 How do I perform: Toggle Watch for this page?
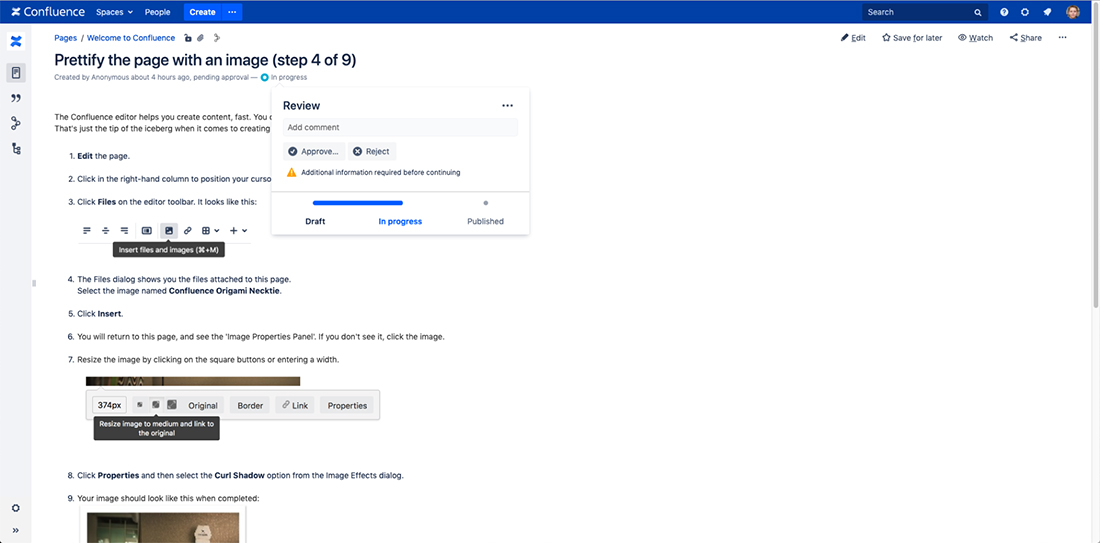coord(975,38)
